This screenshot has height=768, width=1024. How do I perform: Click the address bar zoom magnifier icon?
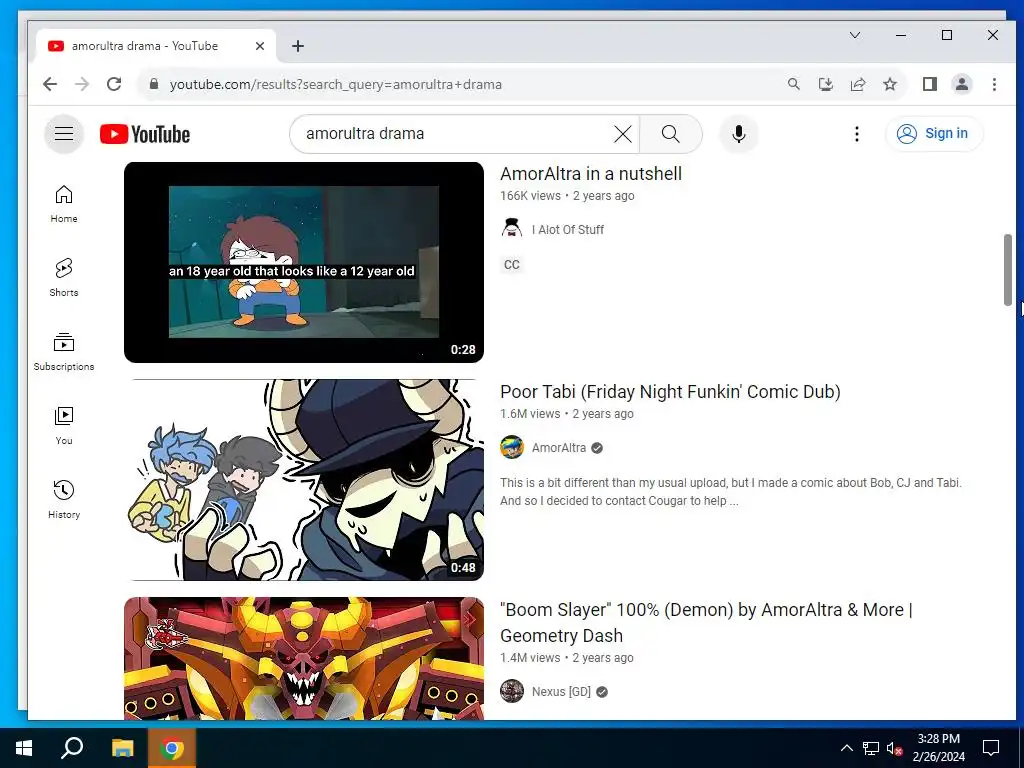[x=793, y=84]
